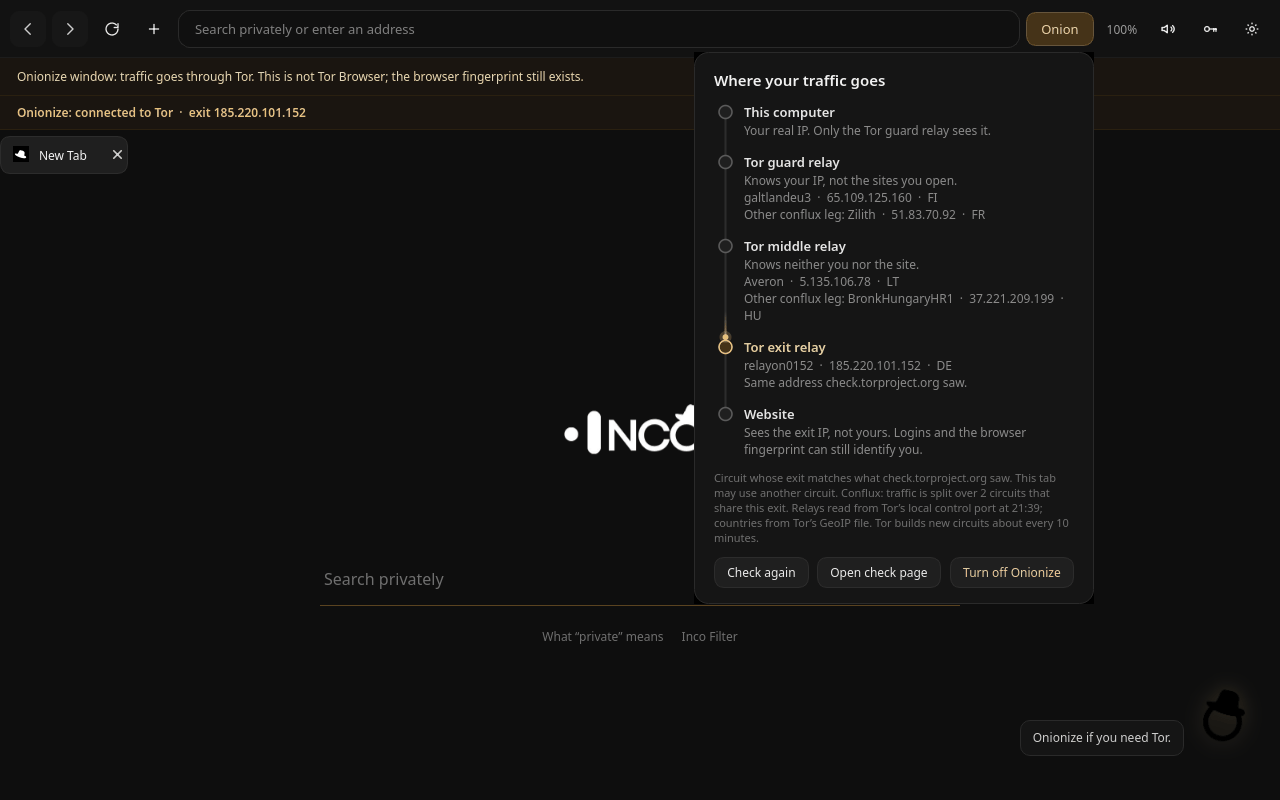
Task: Open a new tab with the plus icon
Action: pyautogui.click(x=154, y=29)
